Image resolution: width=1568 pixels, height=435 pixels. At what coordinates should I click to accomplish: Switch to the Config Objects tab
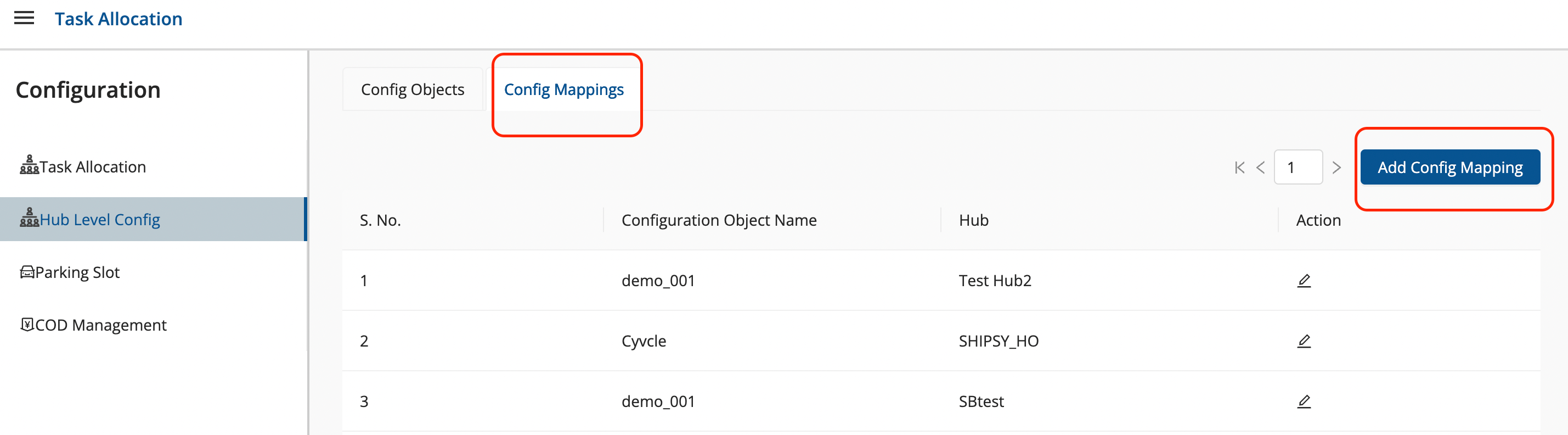412,90
